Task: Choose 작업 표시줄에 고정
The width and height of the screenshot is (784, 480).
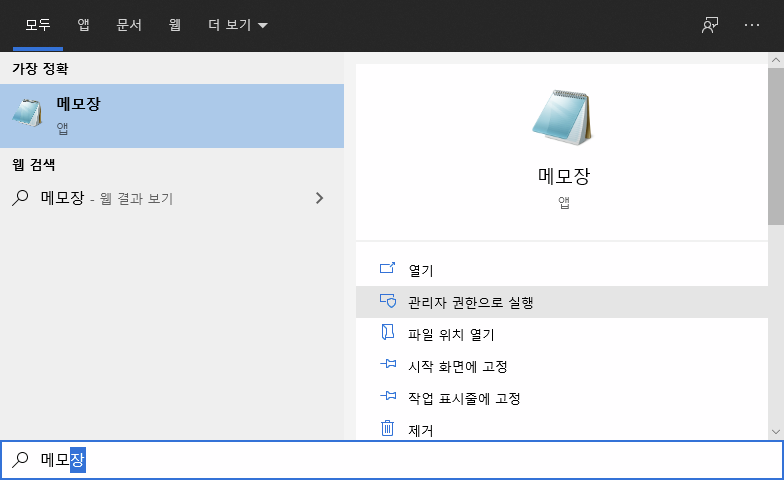Action: (562, 398)
